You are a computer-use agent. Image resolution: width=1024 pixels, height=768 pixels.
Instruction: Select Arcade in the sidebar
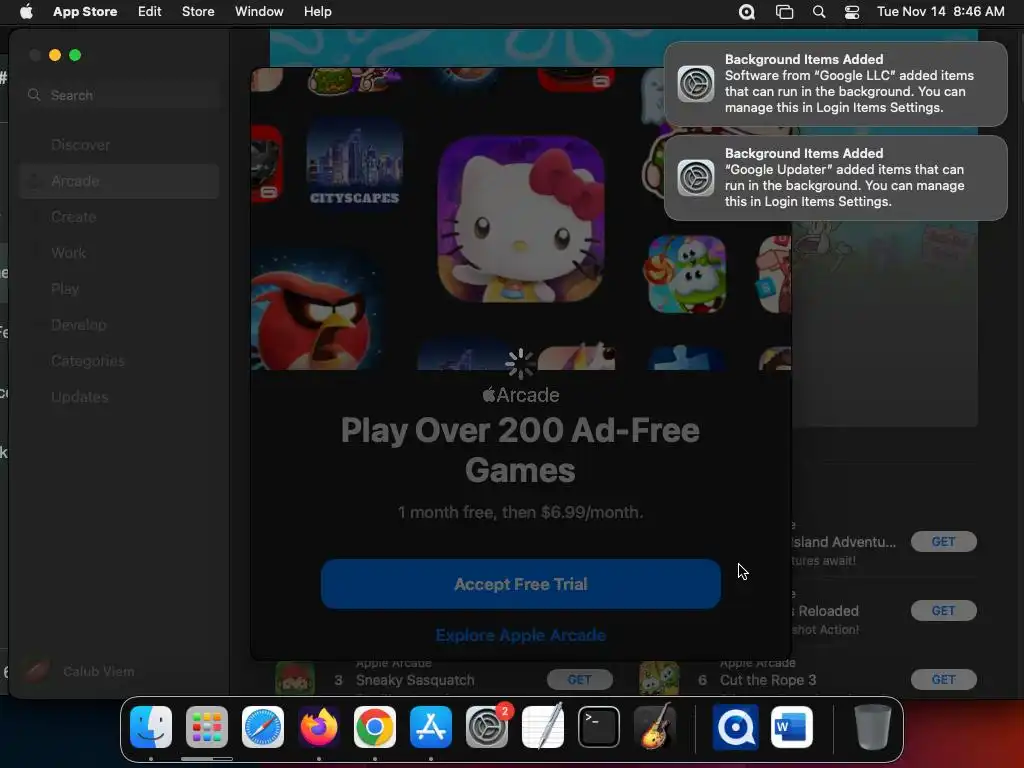coord(120,181)
